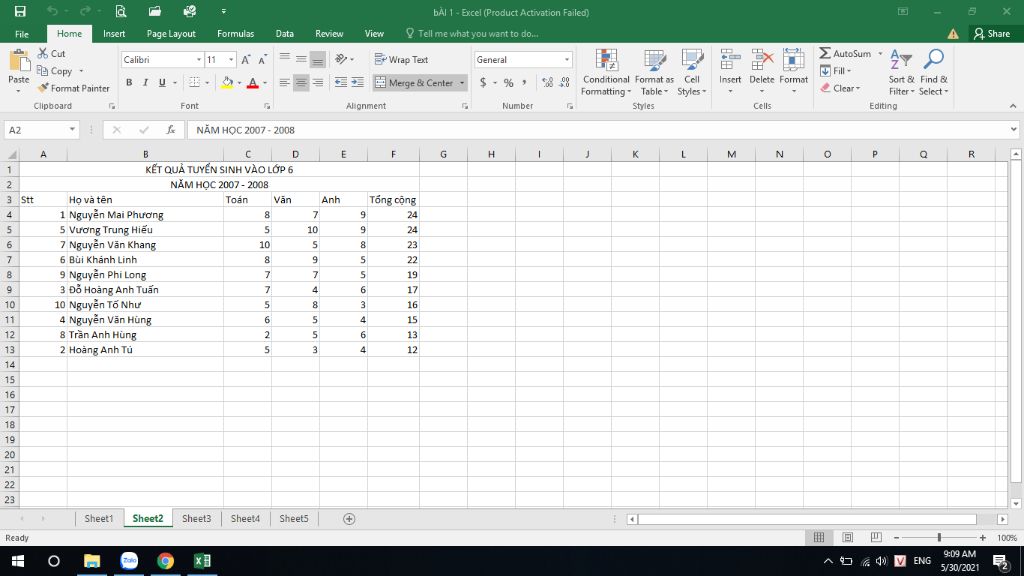Screen dimensions: 1024x576
Task: Click the Cut scissors icon
Action: pos(43,54)
